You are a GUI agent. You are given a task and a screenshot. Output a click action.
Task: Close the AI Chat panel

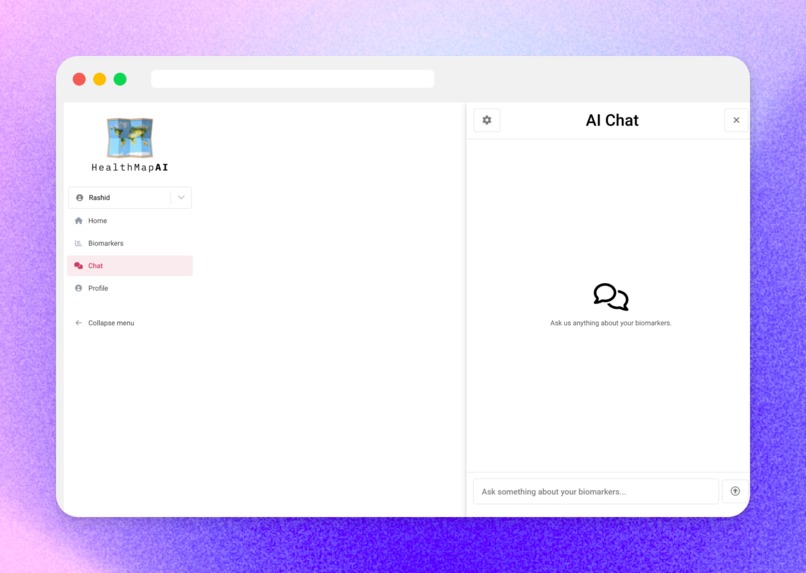point(736,120)
